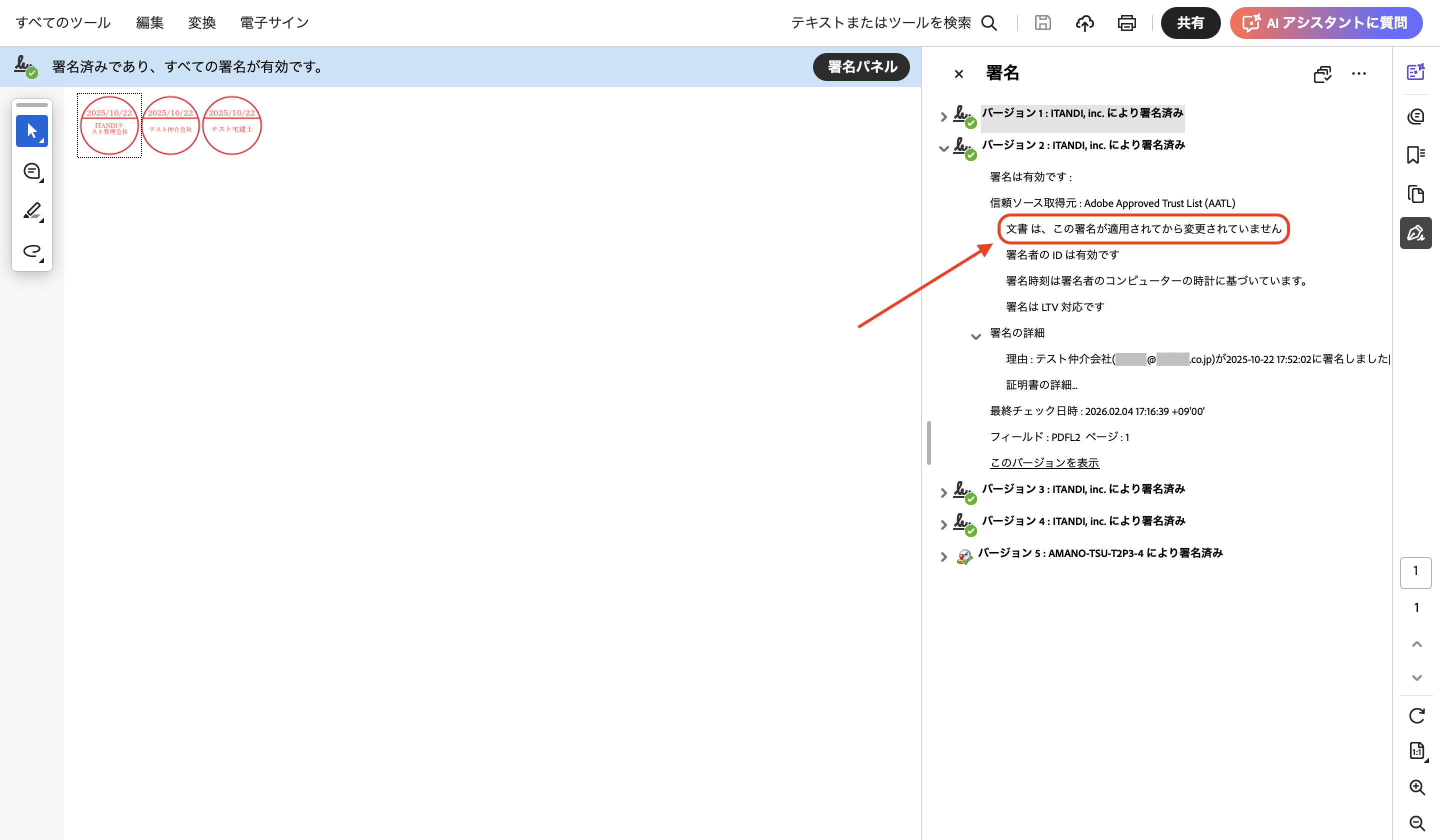Open 証明書の詳細... entry
Screen dimensions: 1440x840
pyautogui.click(x=1041, y=385)
